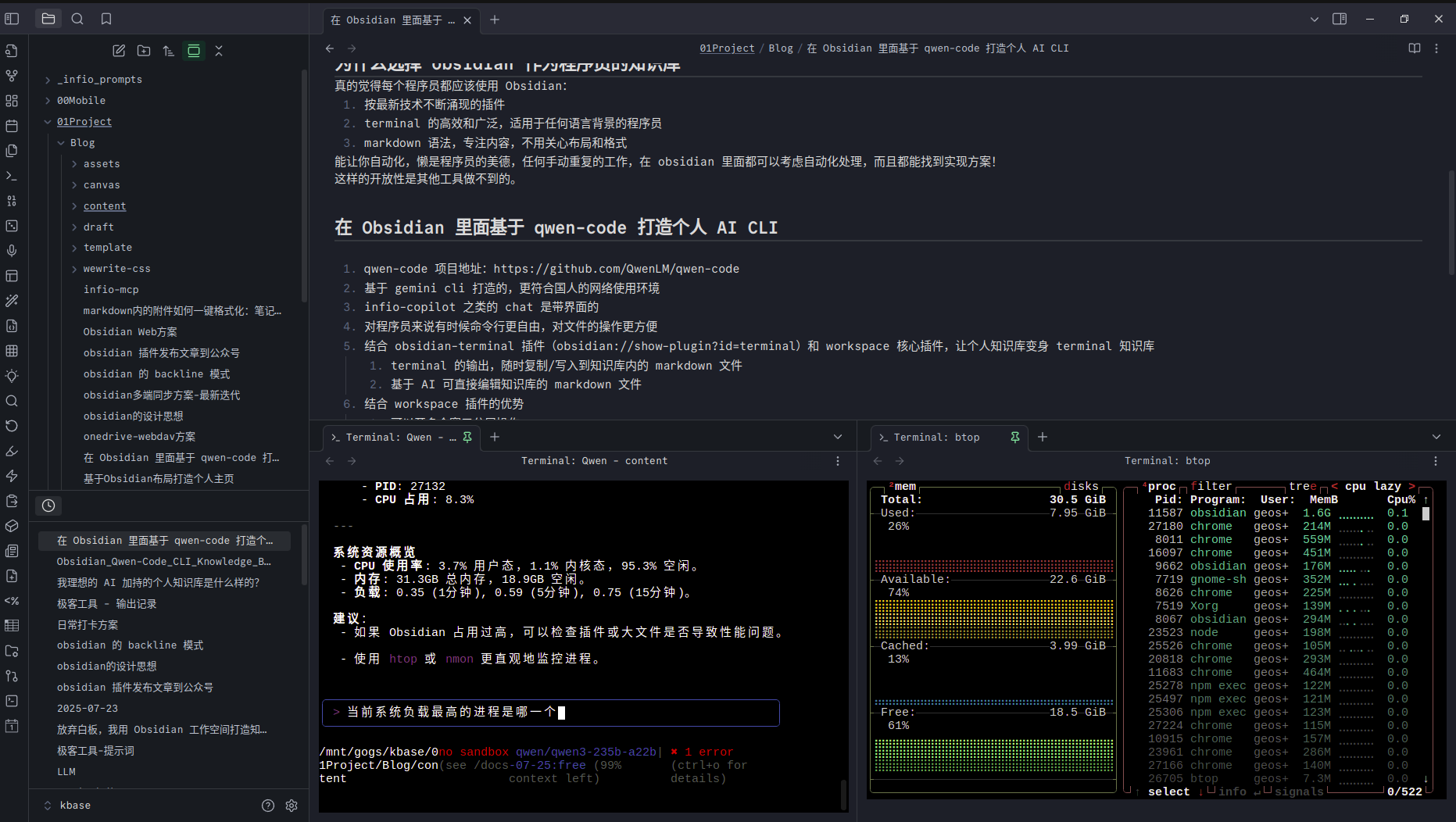Image resolution: width=1456 pixels, height=822 pixels.
Task: Create a new note in file explorer
Action: [119, 51]
